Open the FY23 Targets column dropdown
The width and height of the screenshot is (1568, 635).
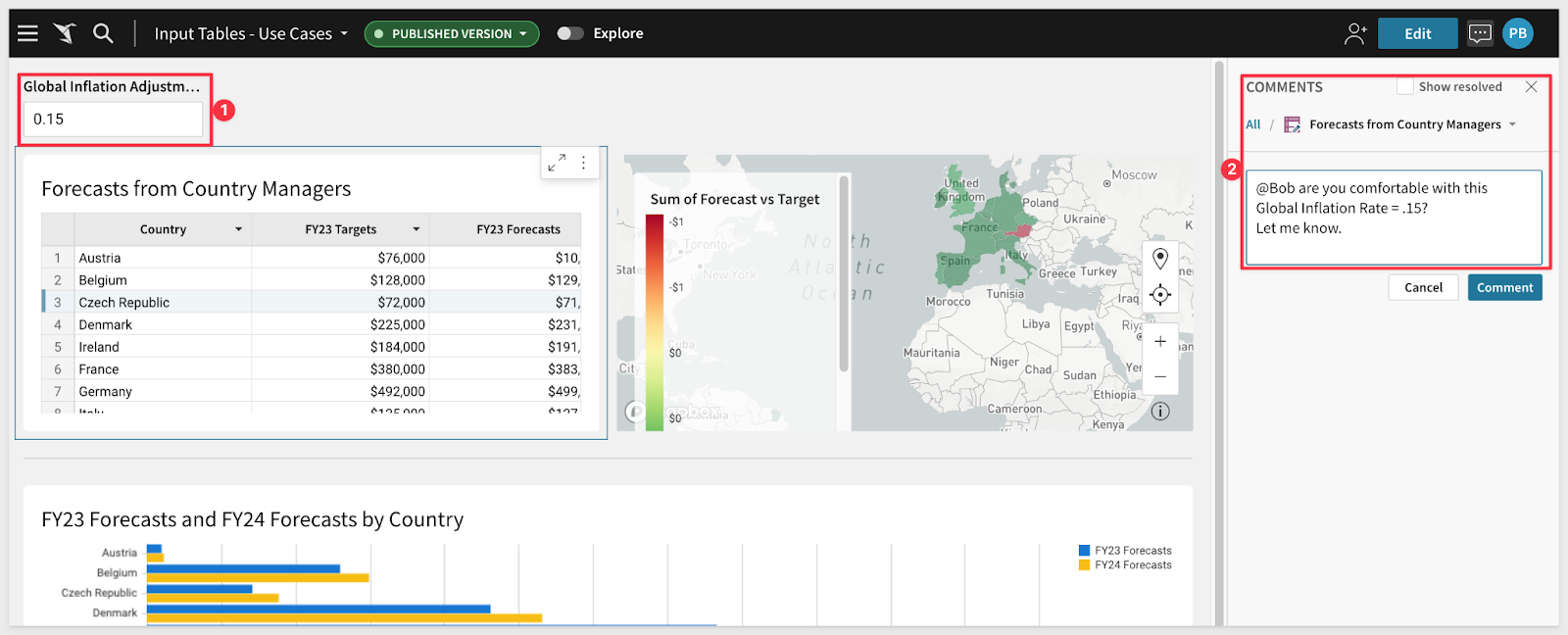416,229
